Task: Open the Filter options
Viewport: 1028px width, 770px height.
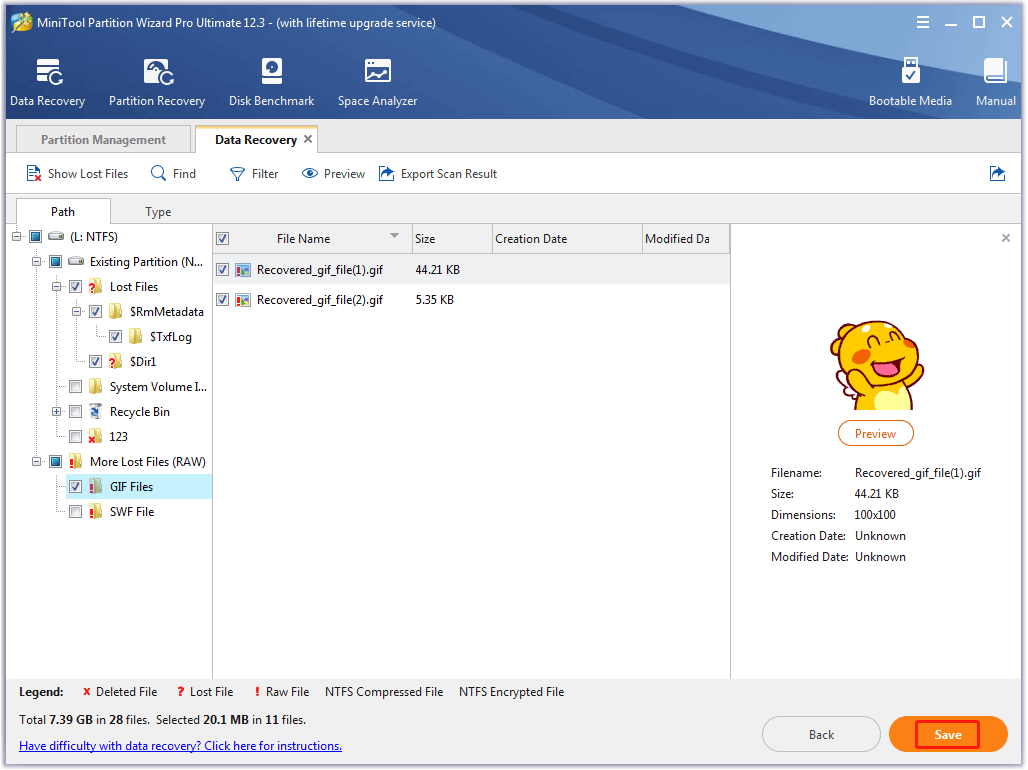Action: pos(253,173)
